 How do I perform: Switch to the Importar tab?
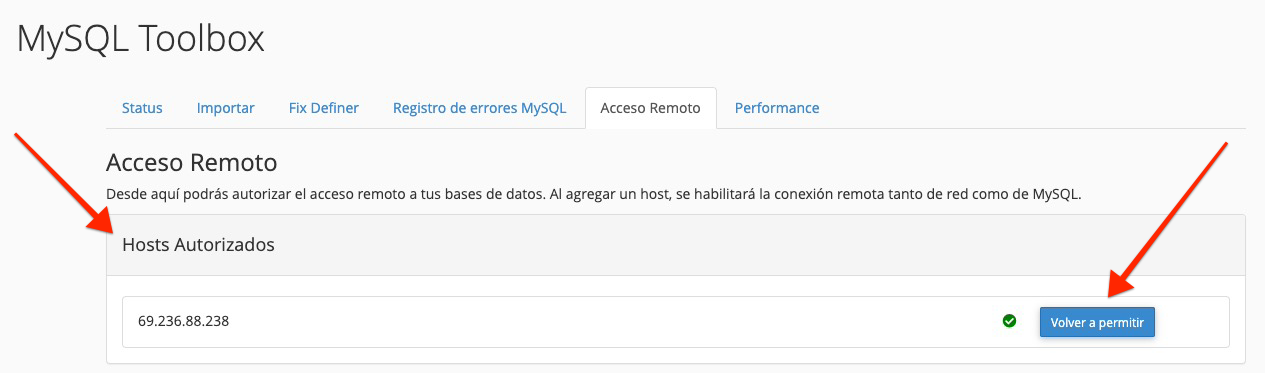226,108
